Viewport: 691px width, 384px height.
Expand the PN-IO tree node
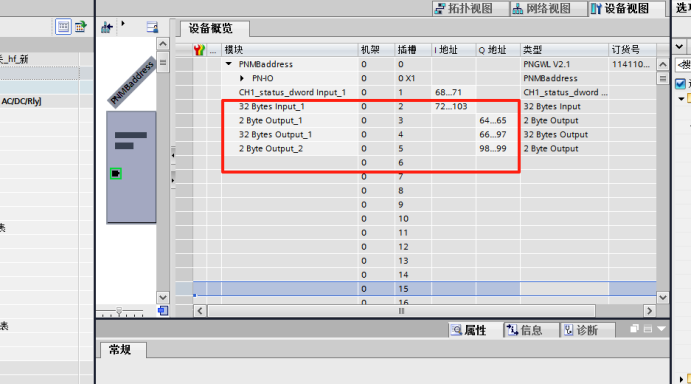(242, 78)
